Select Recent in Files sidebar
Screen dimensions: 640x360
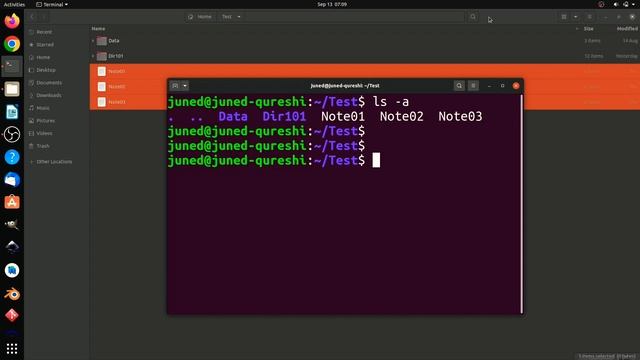(44, 32)
